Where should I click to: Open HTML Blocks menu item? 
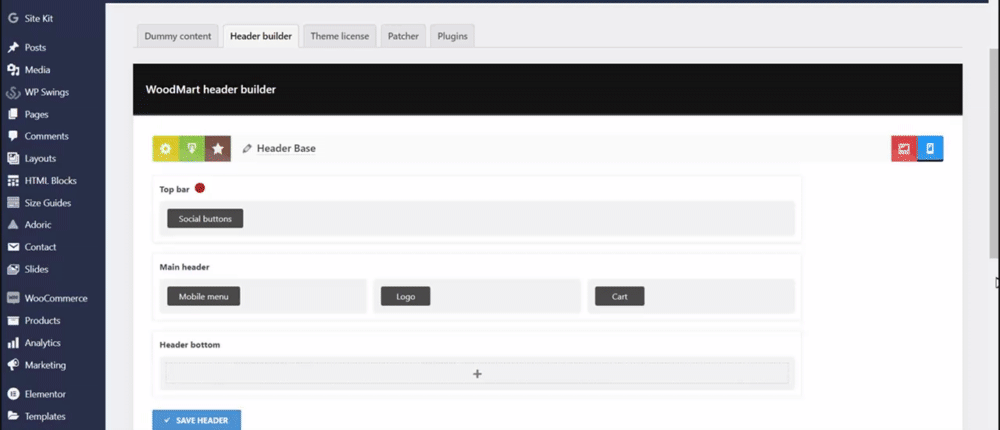click(x=52, y=181)
